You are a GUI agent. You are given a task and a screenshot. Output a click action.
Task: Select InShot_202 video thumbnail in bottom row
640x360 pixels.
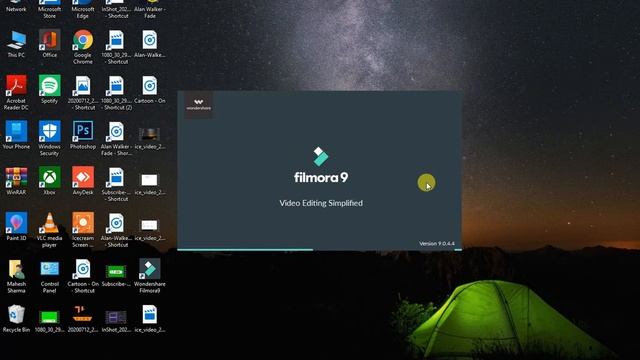coord(116,321)
